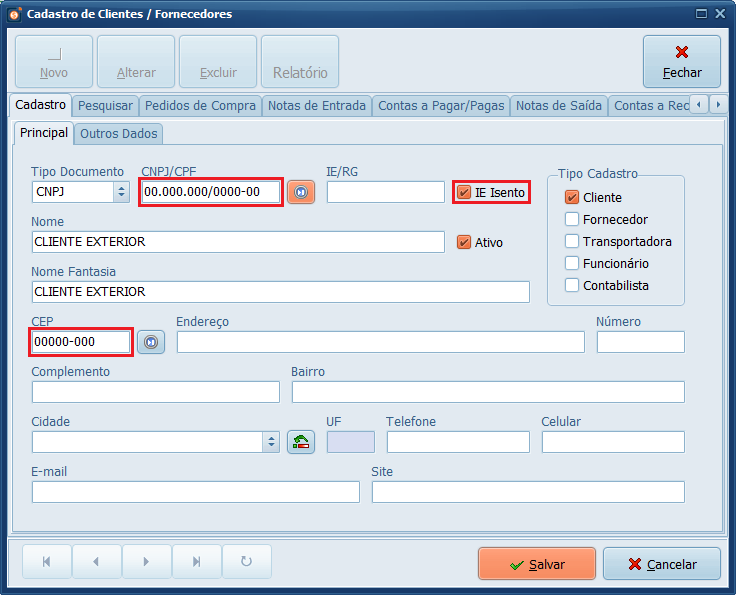Go to the first record

pyautogui.click(x=47, y=562)
